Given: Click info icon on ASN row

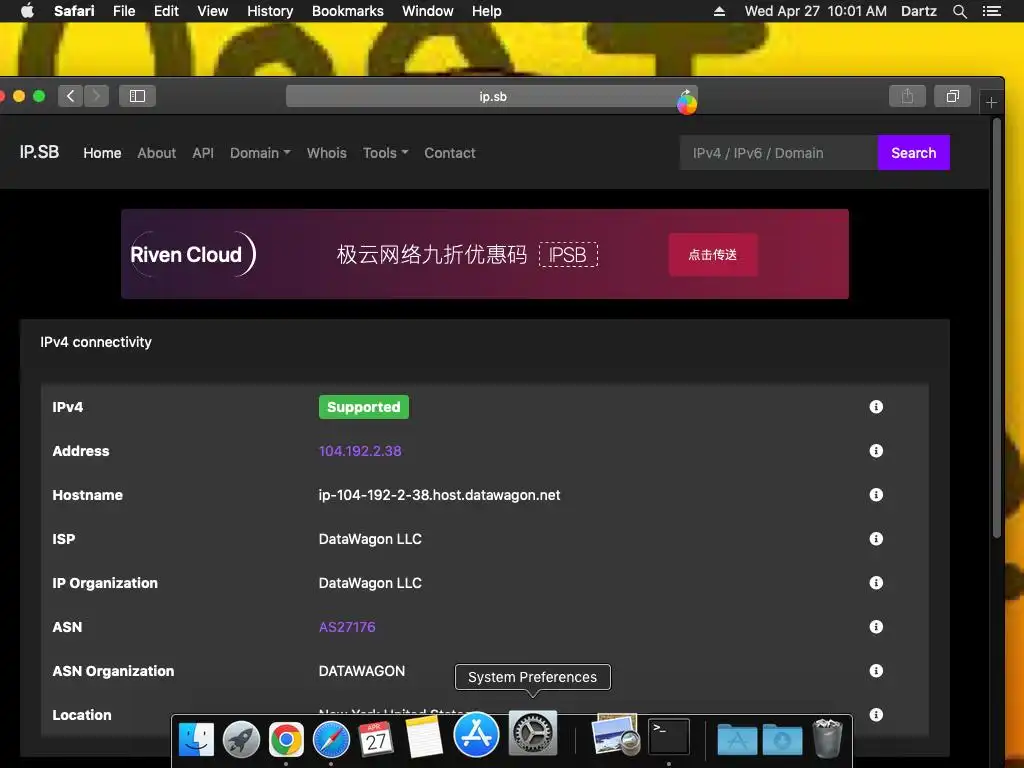Looking at the screenshot, I should [876, 627].
